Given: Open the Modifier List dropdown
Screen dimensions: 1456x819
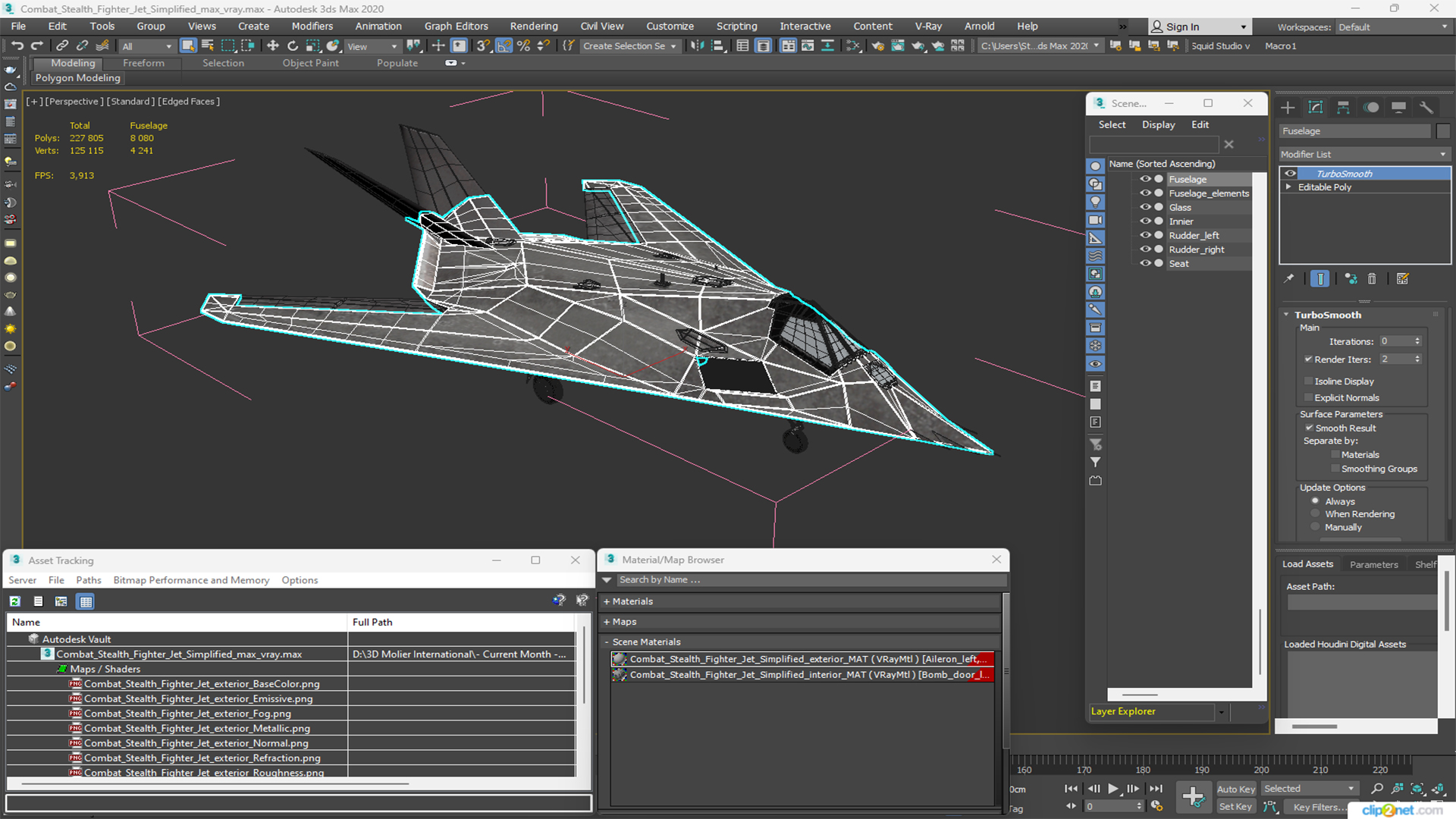Looking at the screenshot, I should coord(1364,154).
